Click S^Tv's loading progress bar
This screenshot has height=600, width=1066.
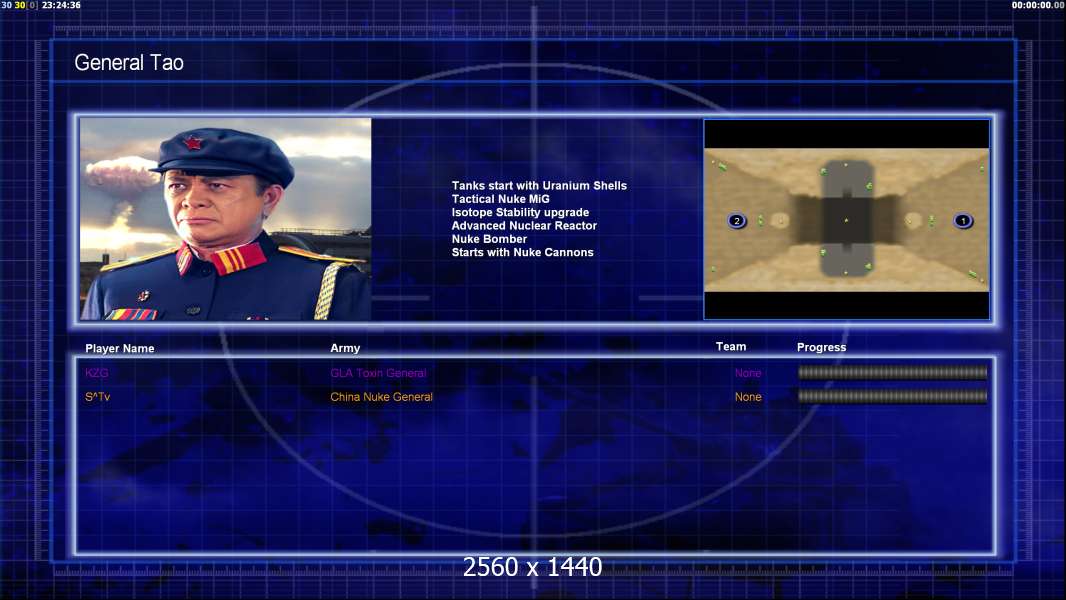point(892,397)
